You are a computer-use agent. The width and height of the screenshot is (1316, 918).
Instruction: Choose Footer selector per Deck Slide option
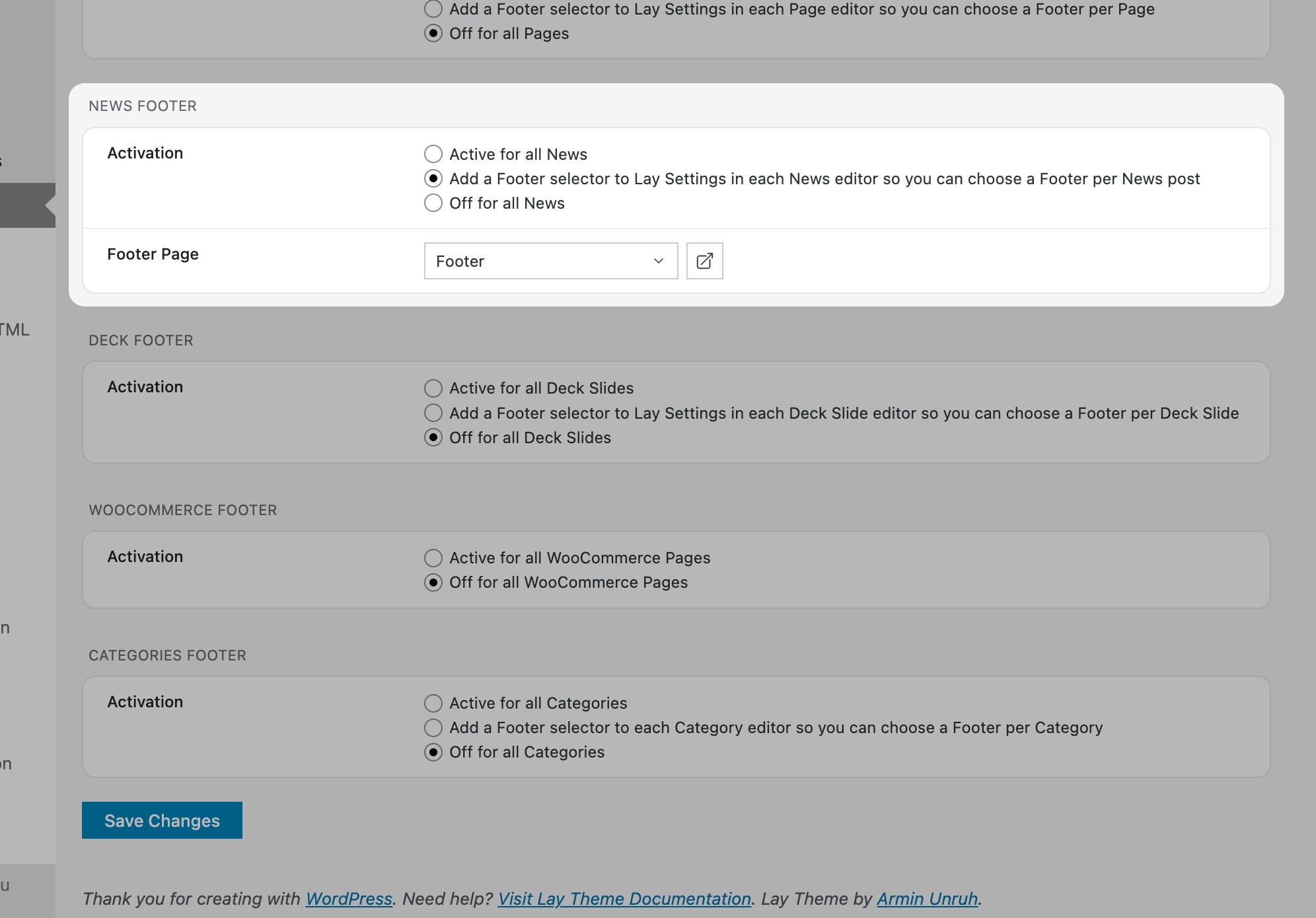433,413
